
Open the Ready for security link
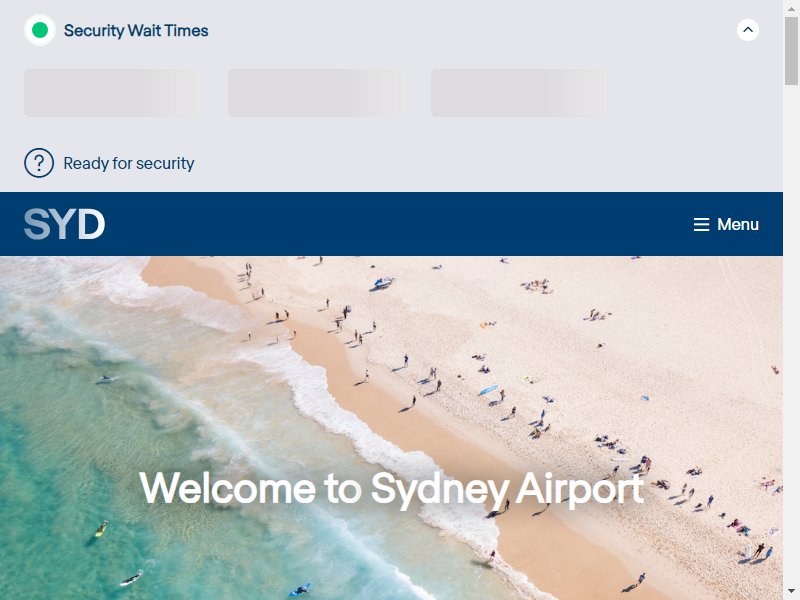129,163
